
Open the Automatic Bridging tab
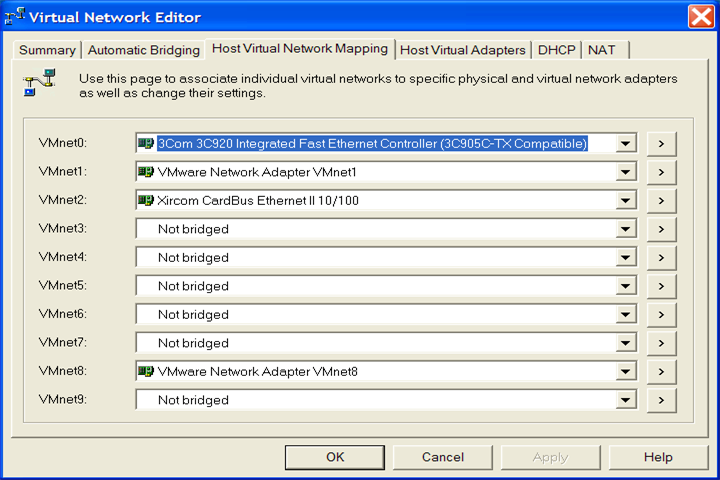point(143,50)
